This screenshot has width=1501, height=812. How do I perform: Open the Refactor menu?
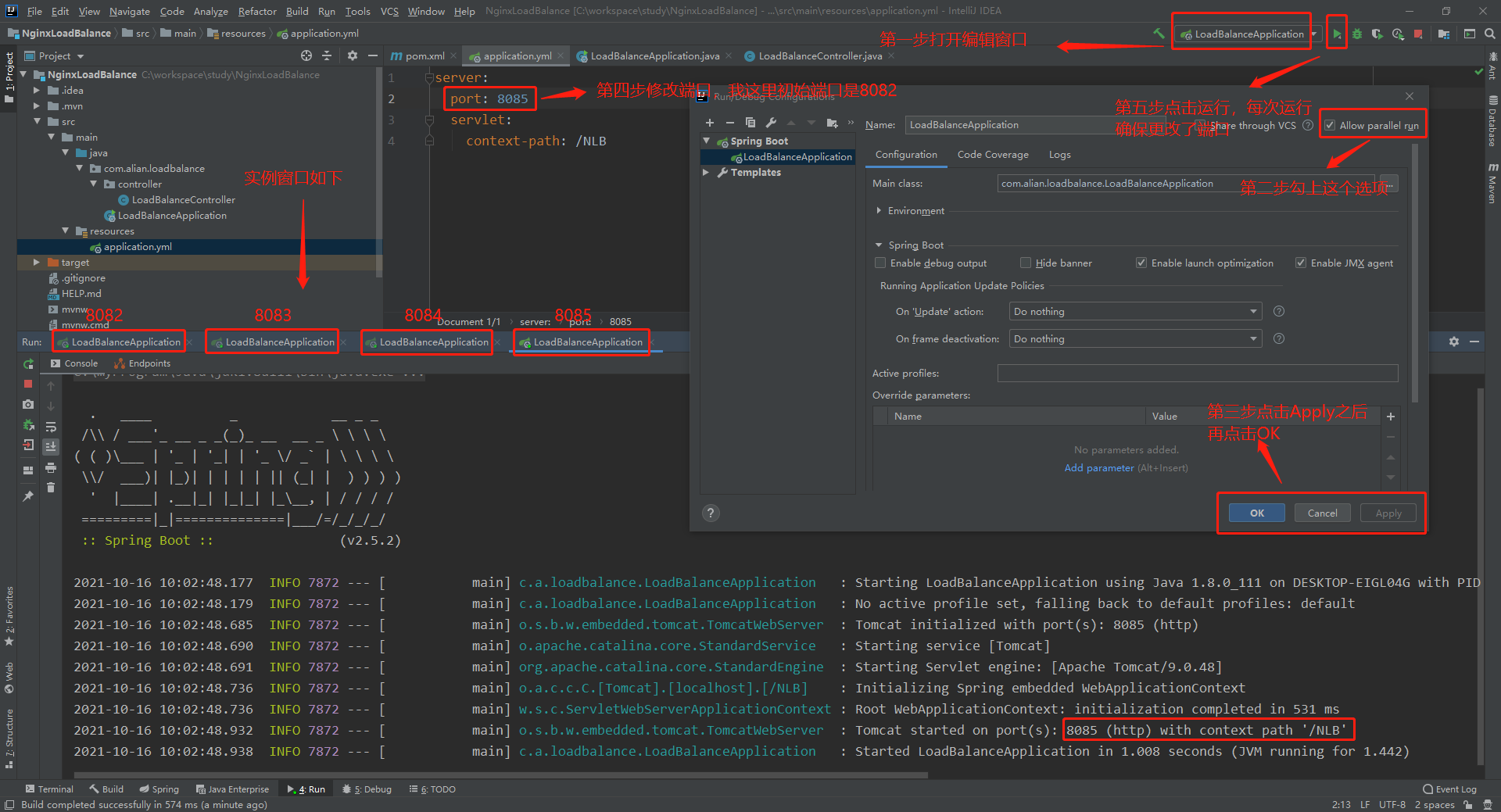257,11
